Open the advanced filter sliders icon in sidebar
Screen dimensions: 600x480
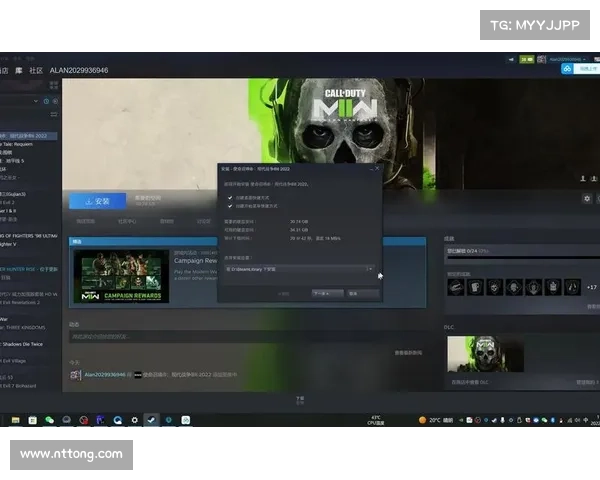click(54, 114)
